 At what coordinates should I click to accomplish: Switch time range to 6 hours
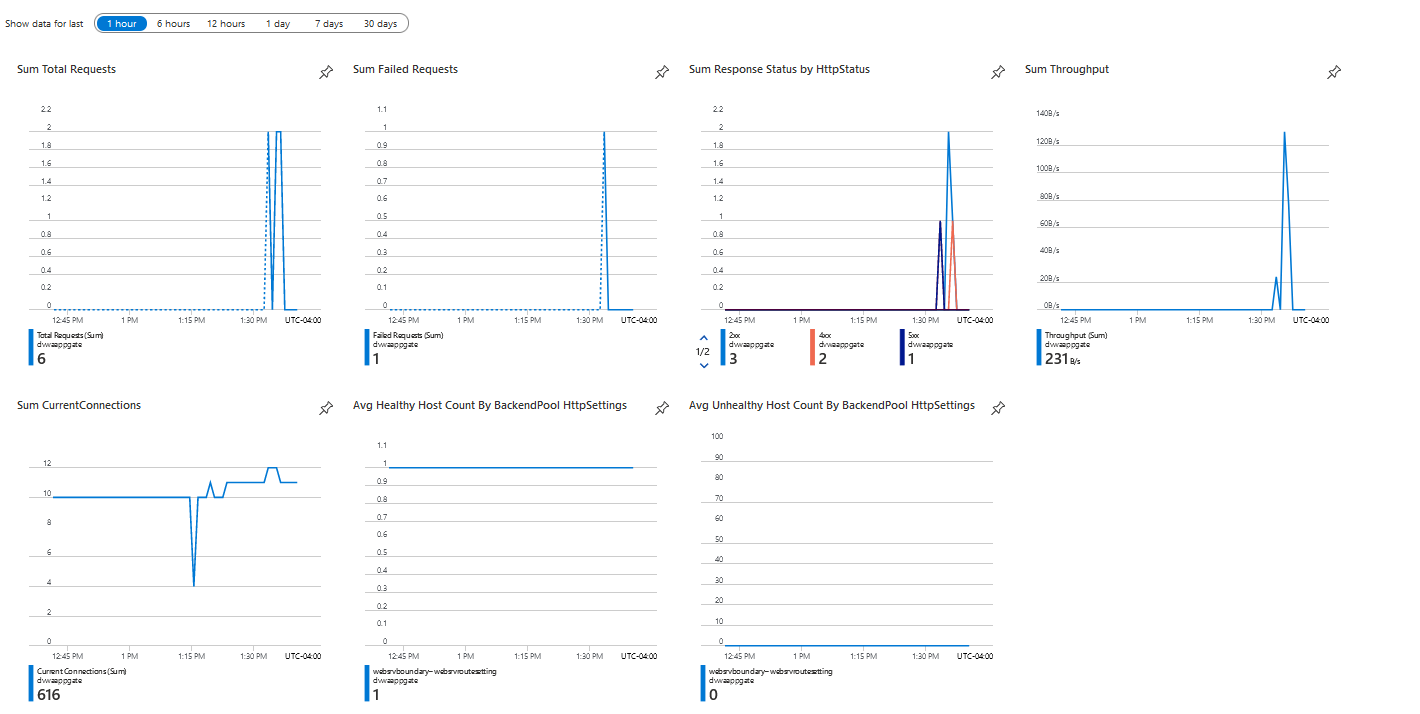click(173, 23)
